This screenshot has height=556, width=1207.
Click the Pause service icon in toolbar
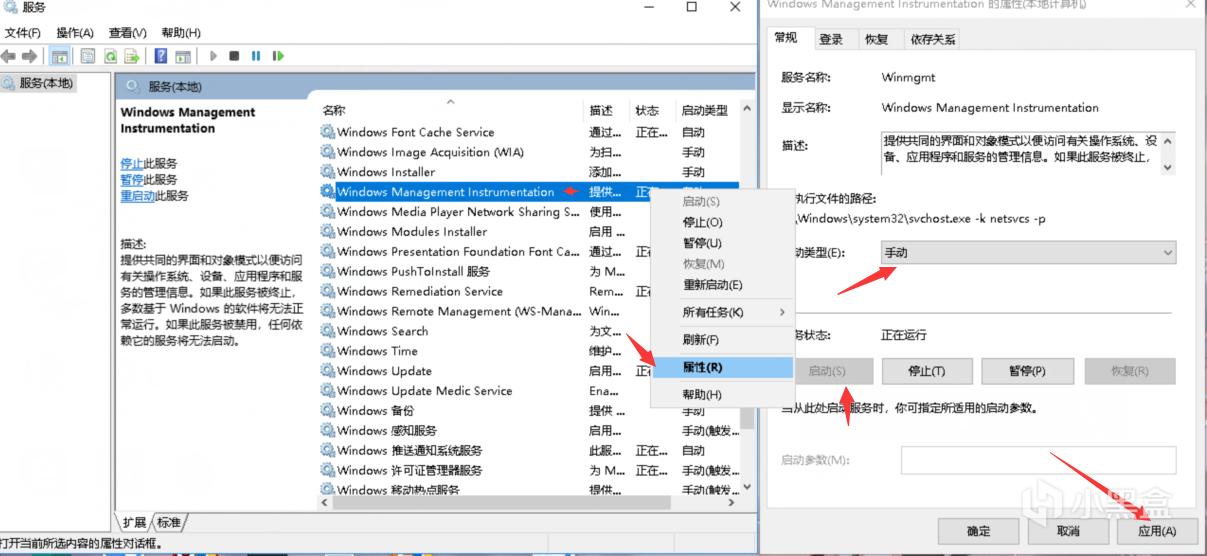coord(256,56)
